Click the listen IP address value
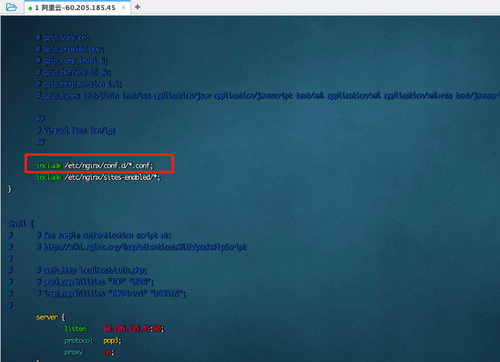Viewport: 500px width, 362px height. [x=134, y=329]
